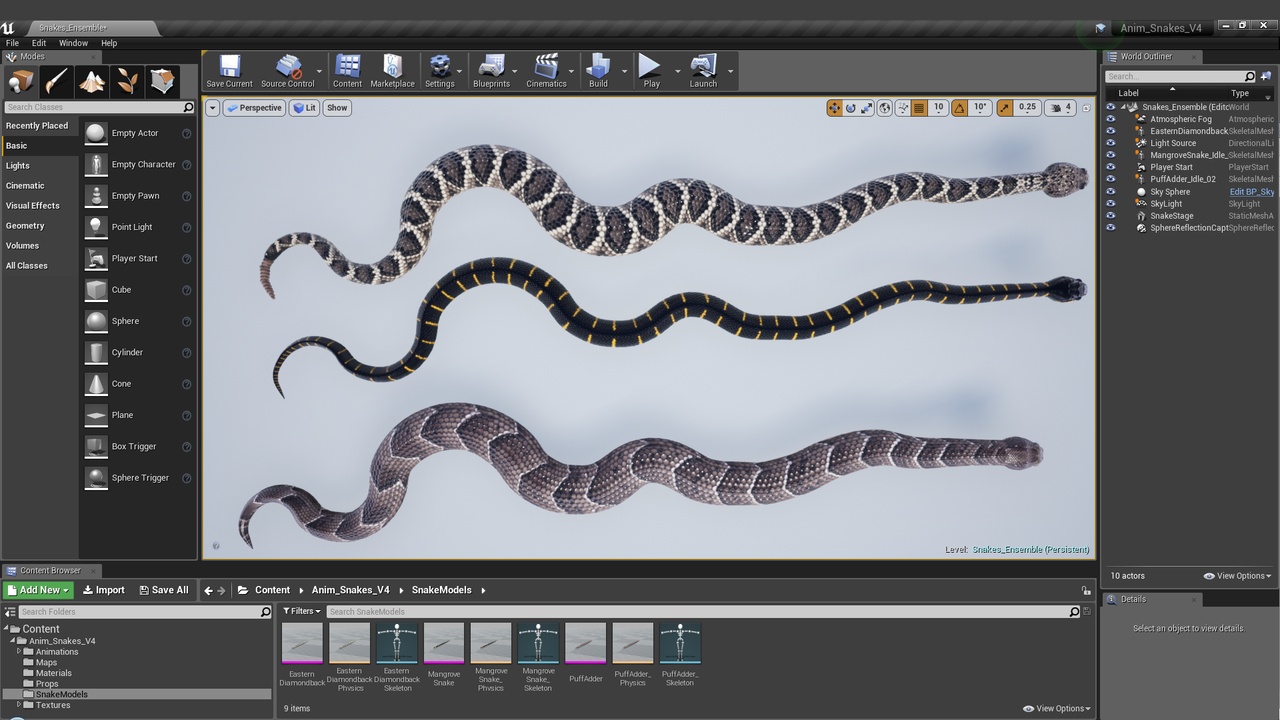1280x720 pixels.
Task: Toggle rotation snapping in the viewport
Action: click(959, 108)
